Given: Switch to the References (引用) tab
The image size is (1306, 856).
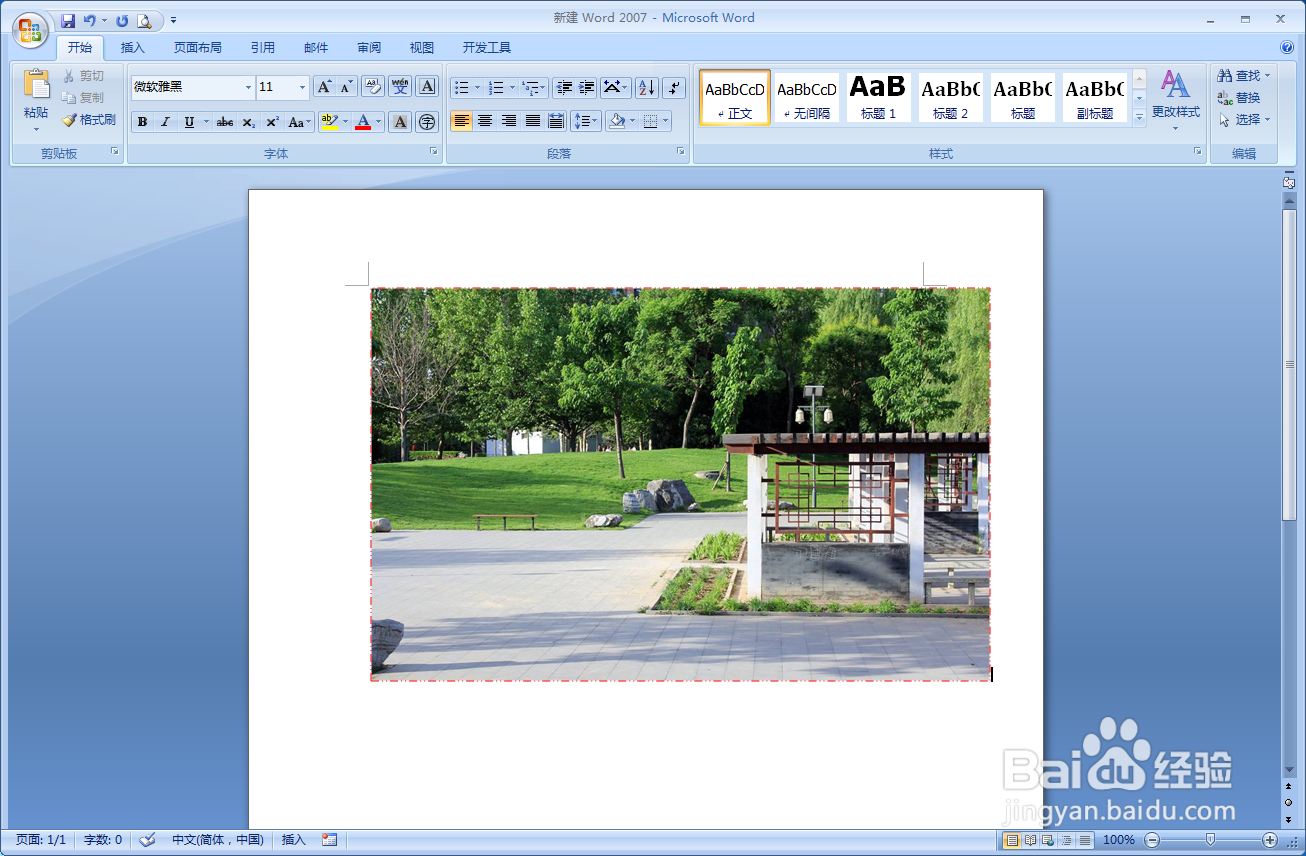Looking at the screenshot, I should (263, 47).
